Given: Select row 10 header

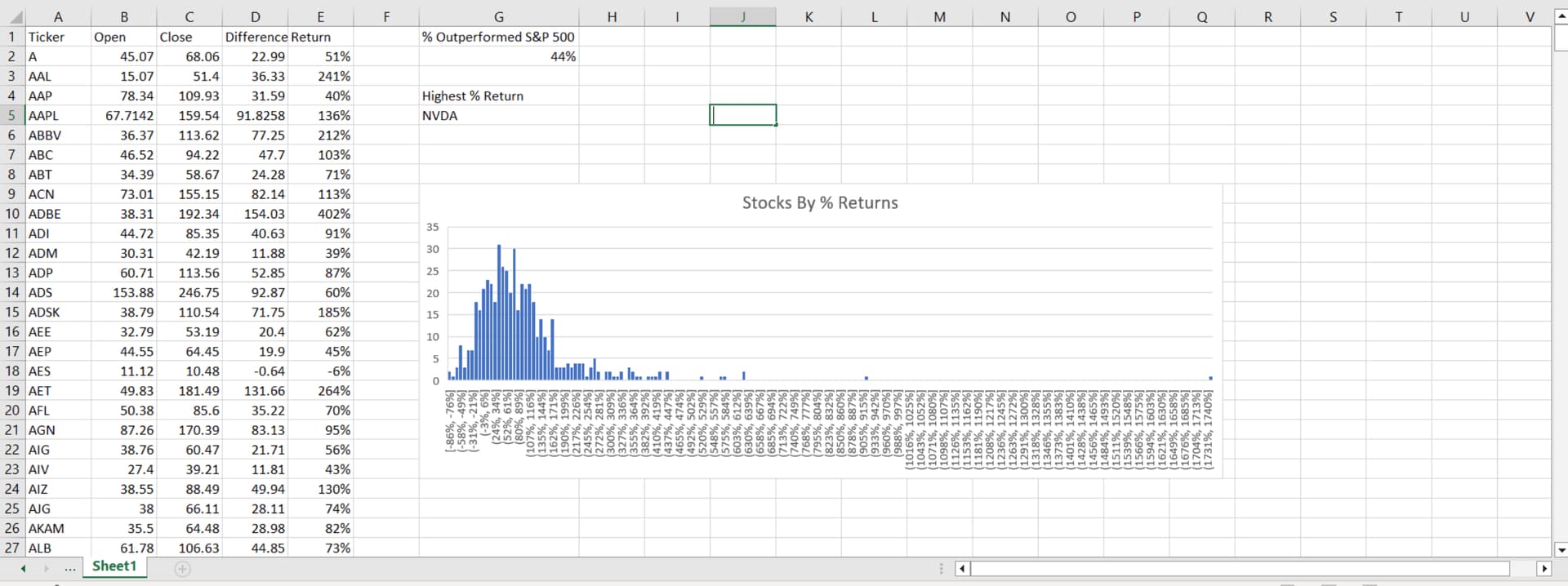Looking at the screenshot, I should (x=12, y=214).
